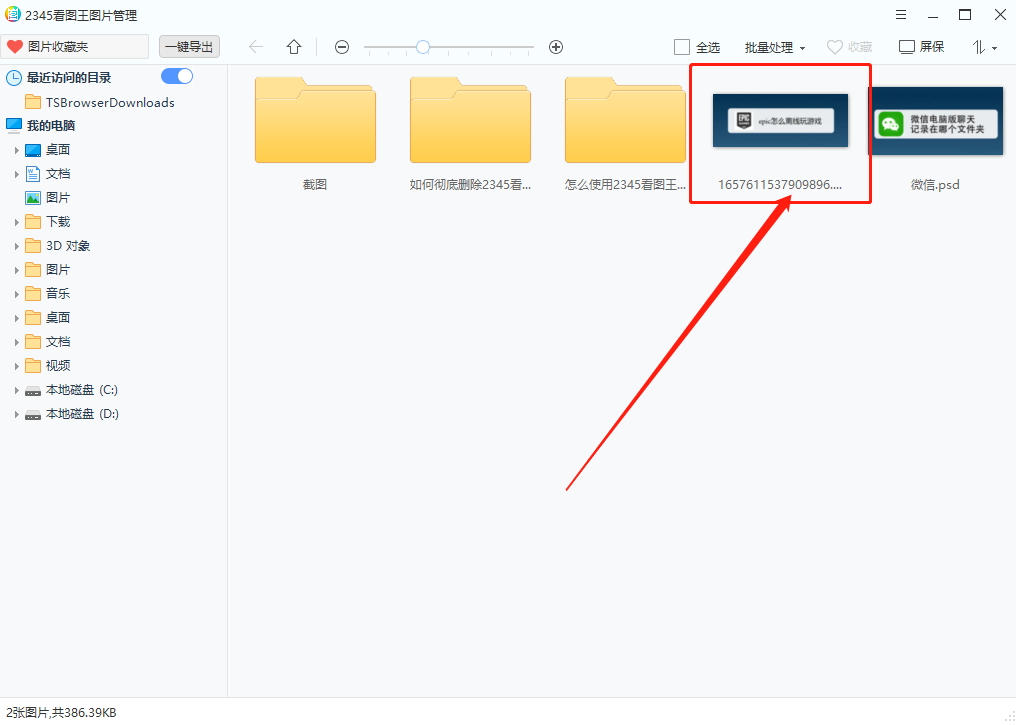Screen dimensions: 1016x725
Task: Open the 批量处理 dropdown
Action: (774, 47)
